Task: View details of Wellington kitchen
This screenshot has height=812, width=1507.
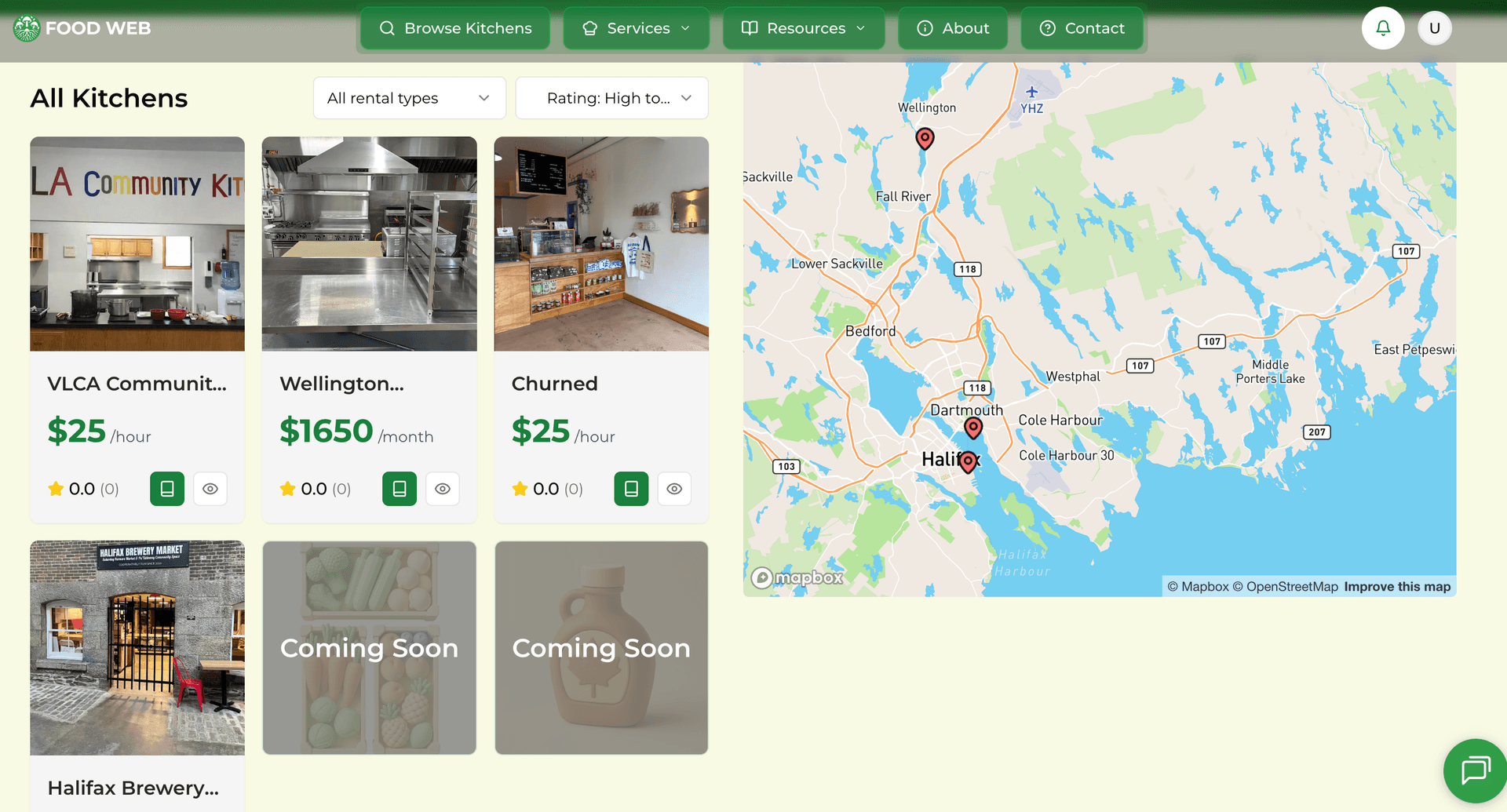Action: point(443,489)
